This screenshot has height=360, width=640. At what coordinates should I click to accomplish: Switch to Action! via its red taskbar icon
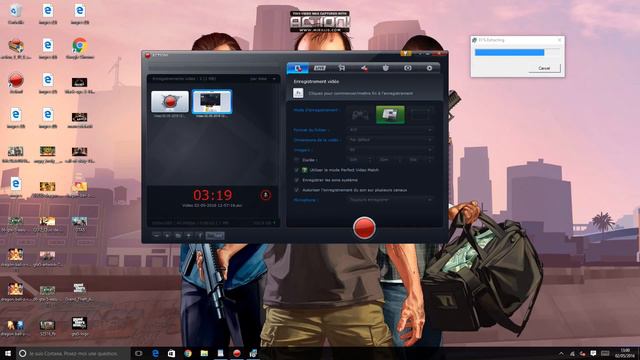[237, 353]
